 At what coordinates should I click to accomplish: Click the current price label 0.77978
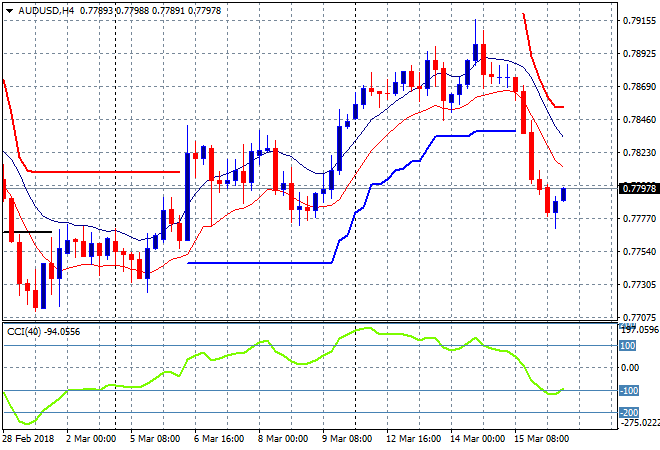pyautogui.click(x=639, y=188)
